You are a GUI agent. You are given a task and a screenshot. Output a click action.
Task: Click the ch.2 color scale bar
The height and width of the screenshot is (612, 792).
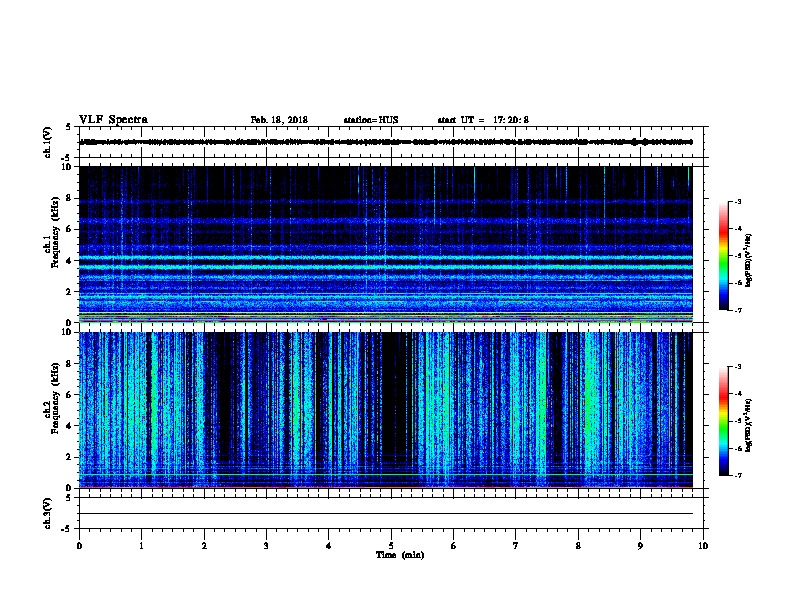click(x=724, y=421)
